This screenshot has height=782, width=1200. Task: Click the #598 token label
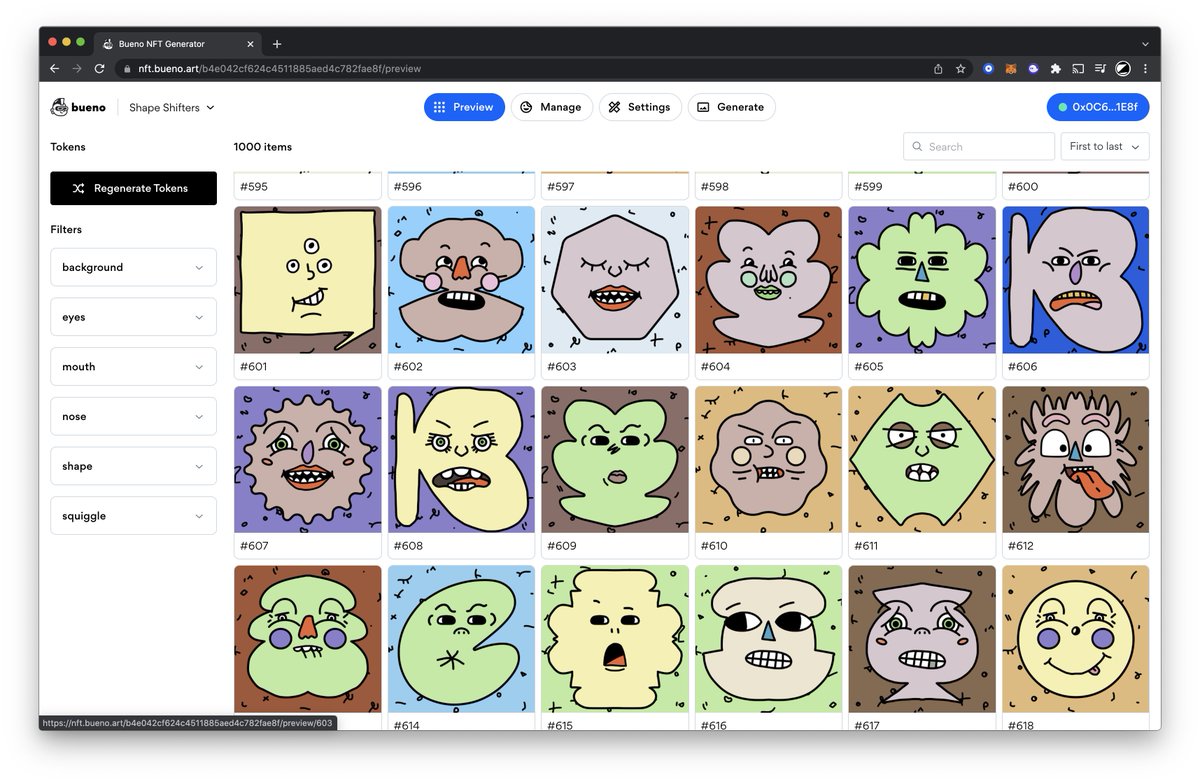pyautogui.click(x=715, y=187)
